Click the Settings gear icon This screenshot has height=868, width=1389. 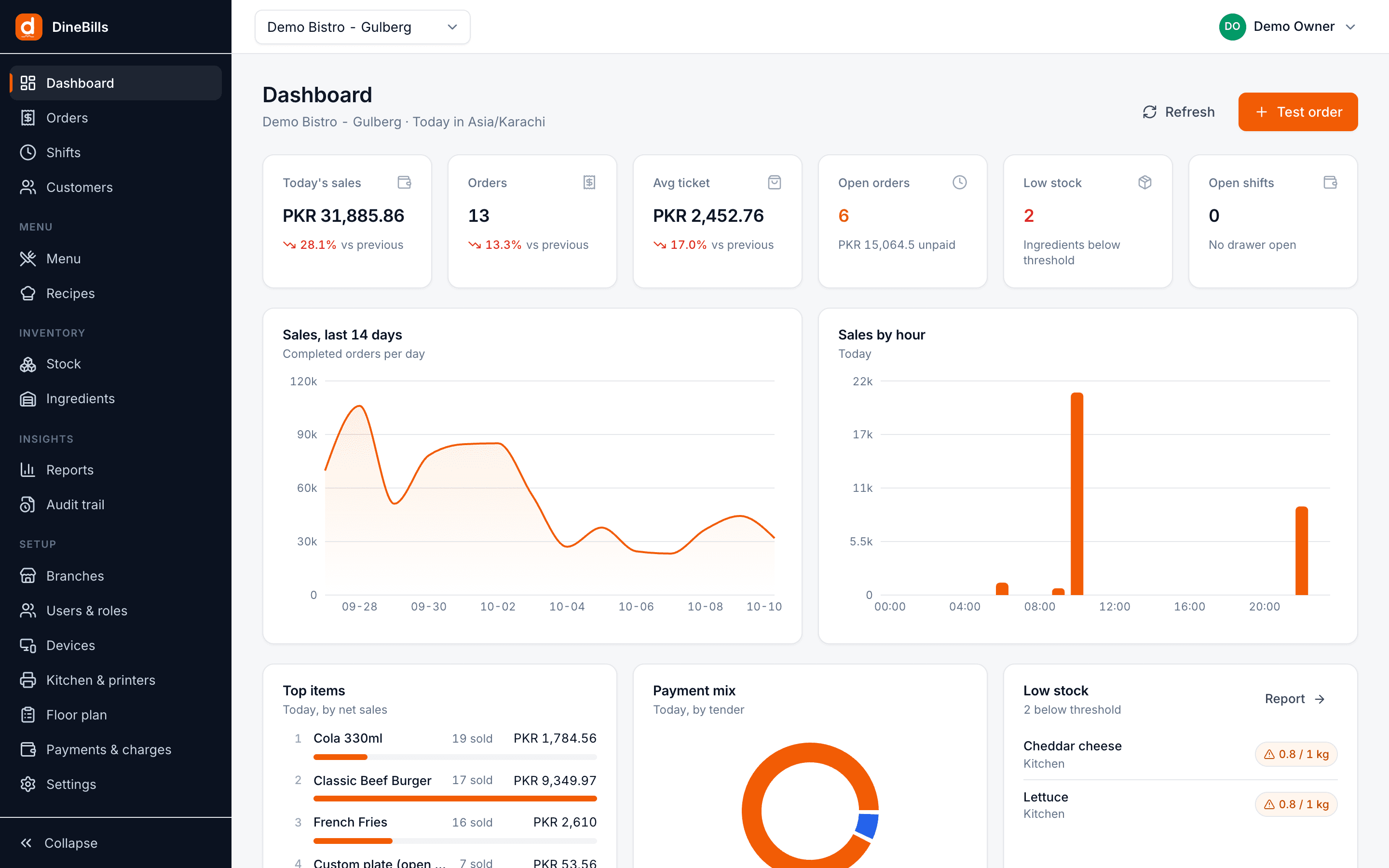pyautogui.click(x=27, y=784)
